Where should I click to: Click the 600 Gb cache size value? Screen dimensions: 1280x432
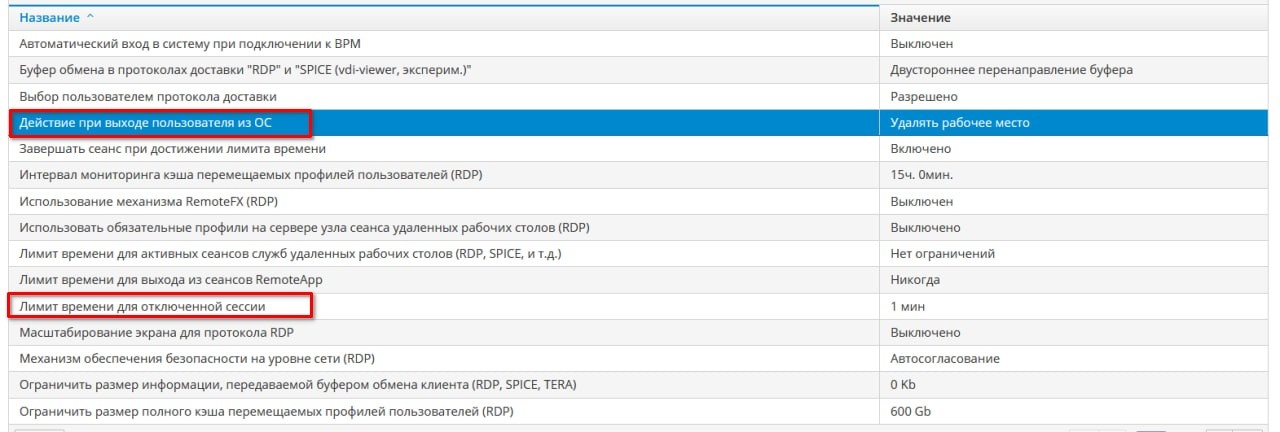point(911,411)
